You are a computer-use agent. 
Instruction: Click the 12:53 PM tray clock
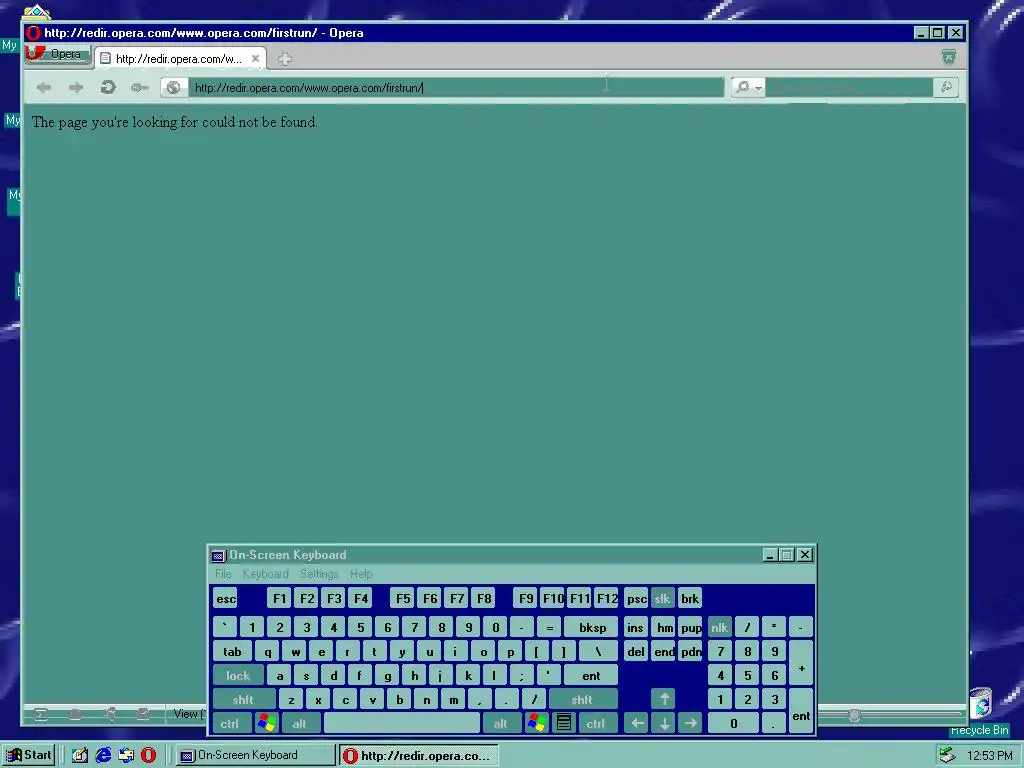coord(989,756)
